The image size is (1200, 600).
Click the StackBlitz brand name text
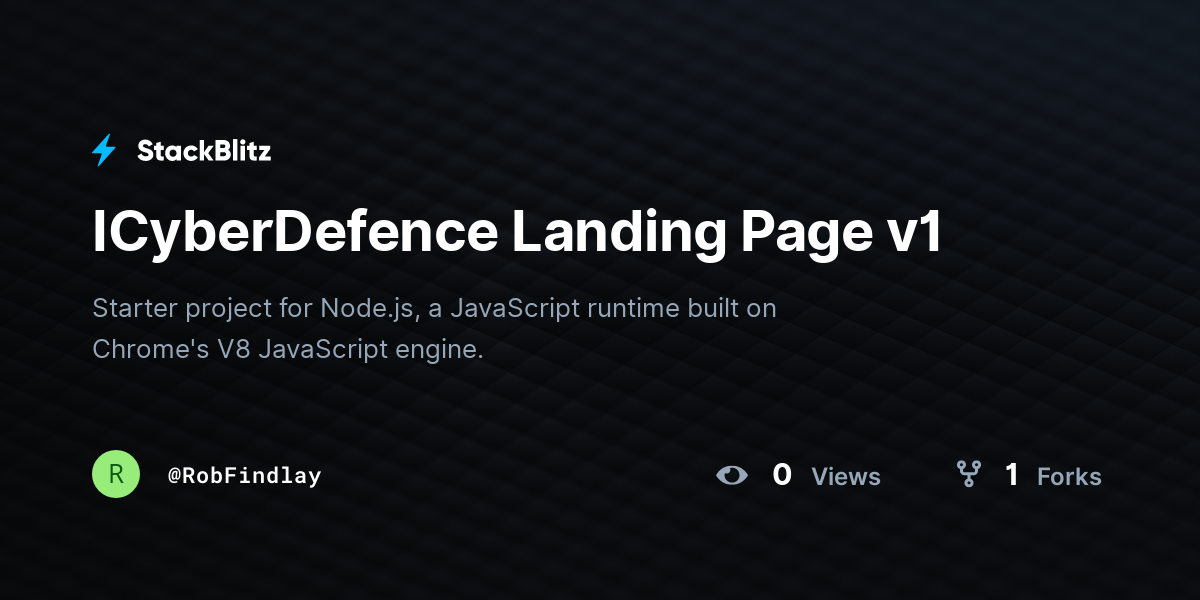click(204, 152)
